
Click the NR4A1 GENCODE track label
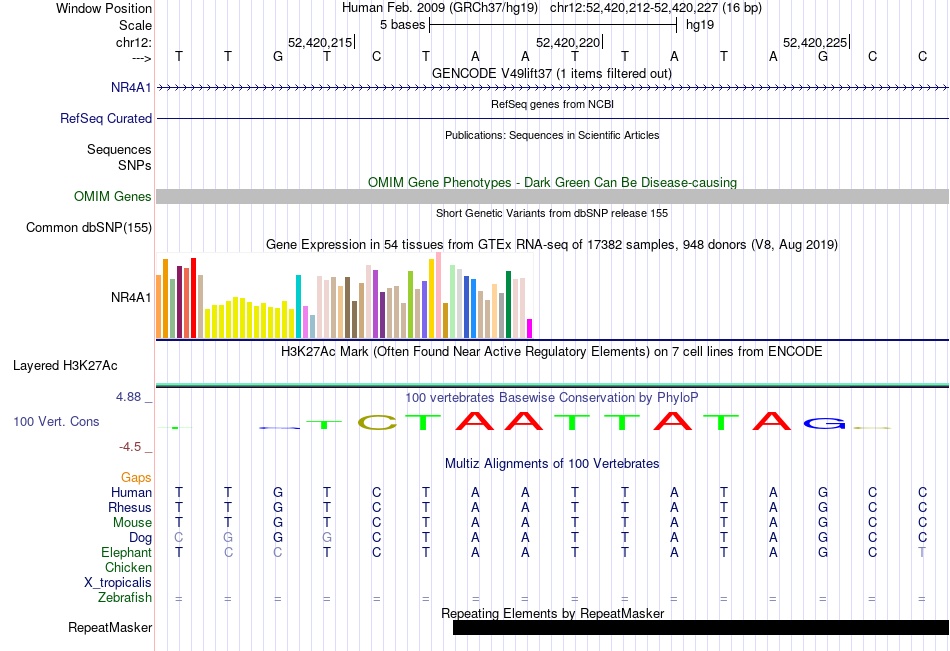[x=131, y=87]
